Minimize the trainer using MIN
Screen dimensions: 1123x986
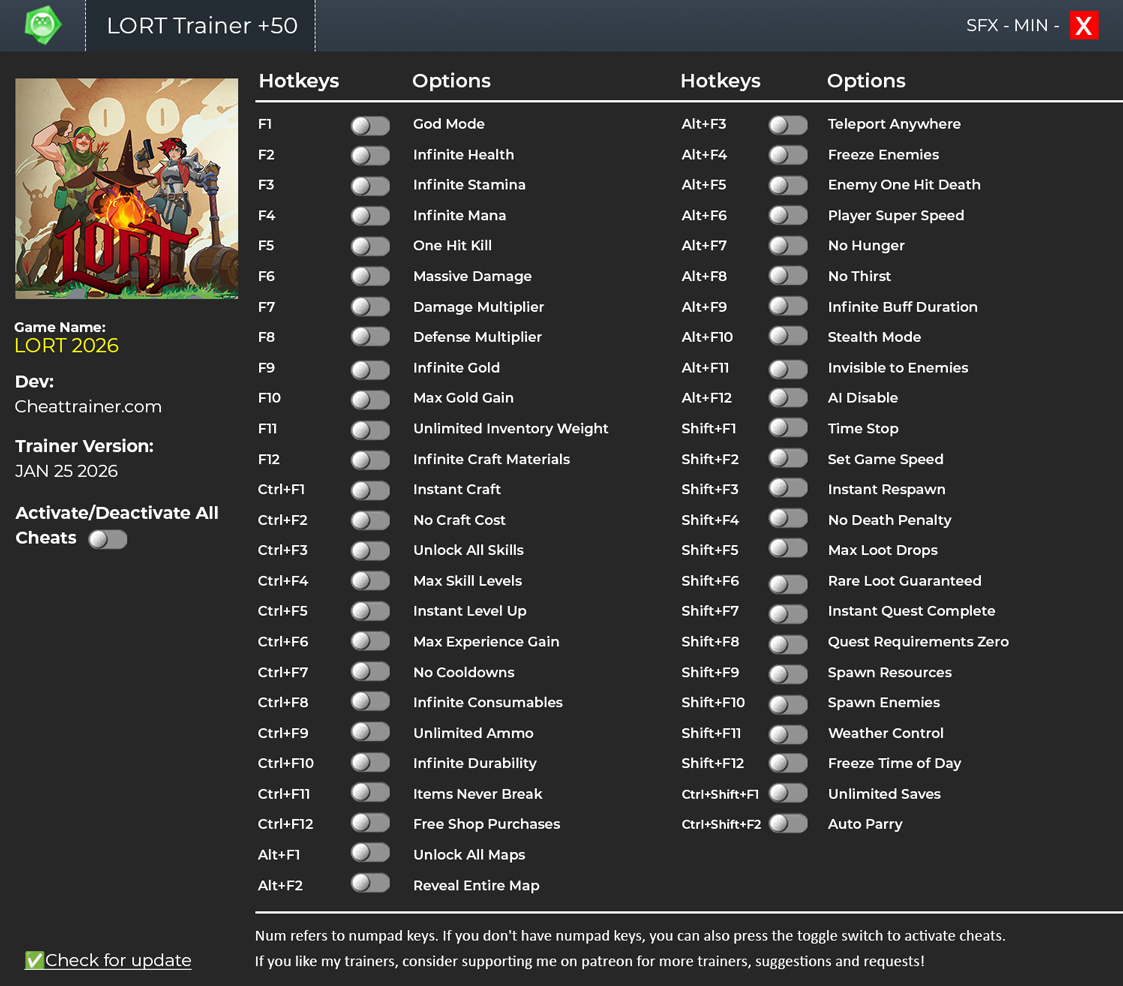(1030, 26)
